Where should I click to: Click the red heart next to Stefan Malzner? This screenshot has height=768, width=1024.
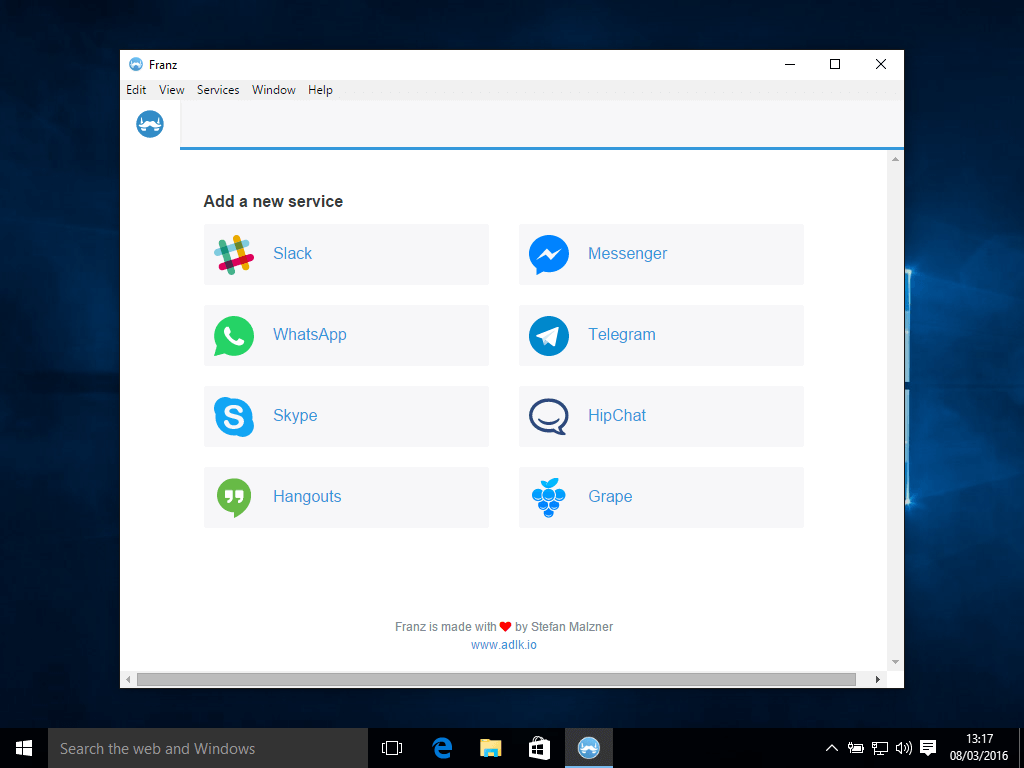pyautogui.click(x=505, y=627)
